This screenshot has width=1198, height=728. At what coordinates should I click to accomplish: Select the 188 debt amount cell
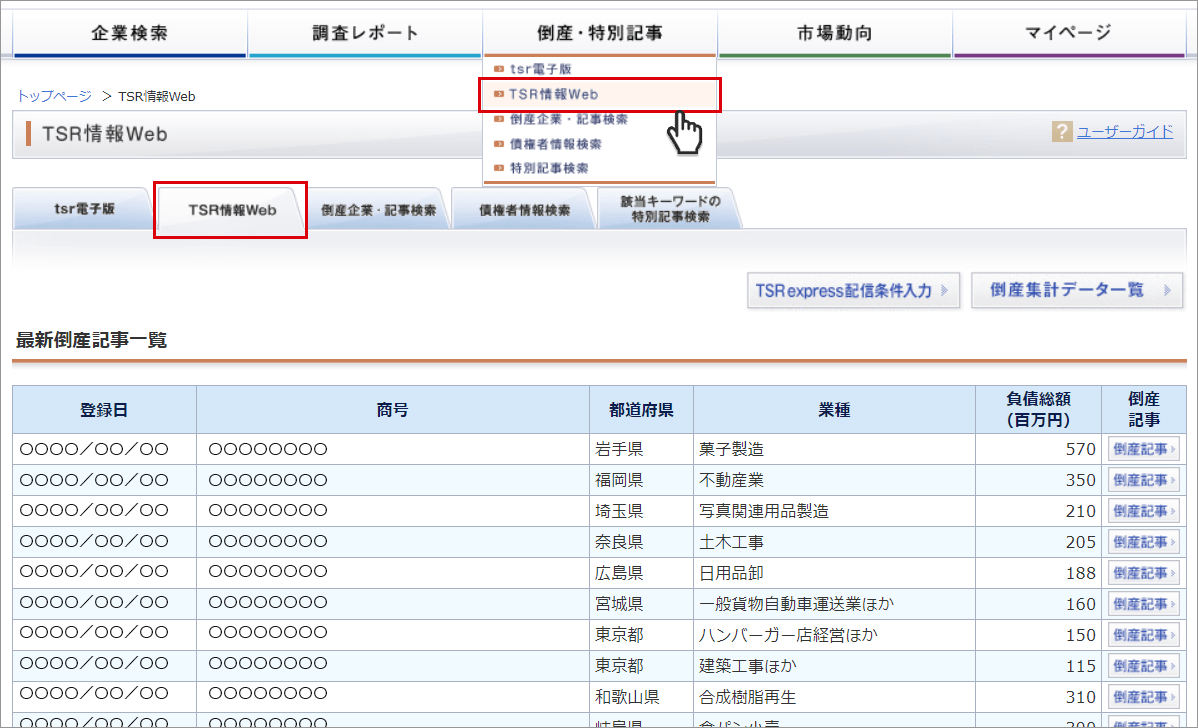coord(1038,573)
